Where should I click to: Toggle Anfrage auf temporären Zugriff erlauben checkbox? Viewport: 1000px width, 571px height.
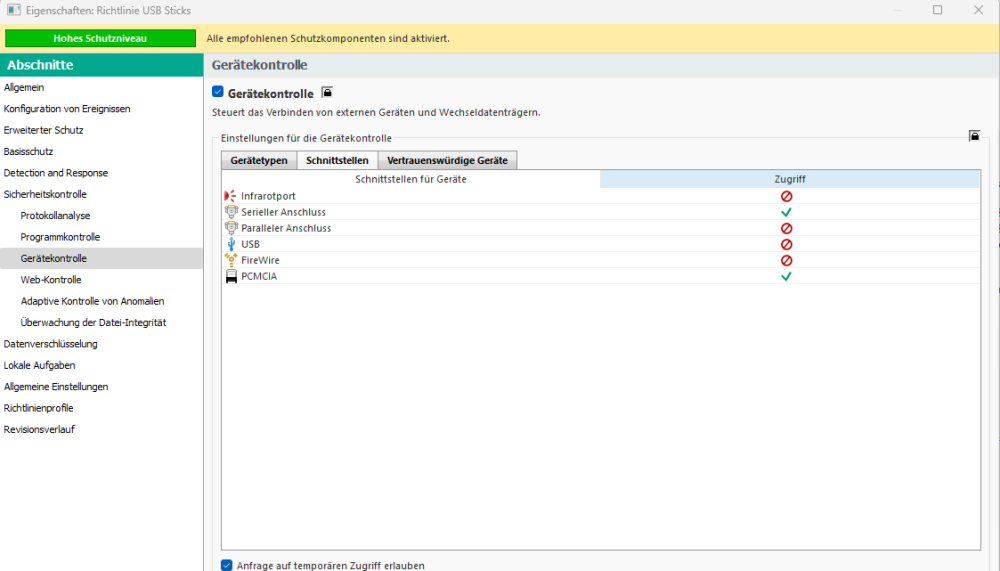[226, 565]
